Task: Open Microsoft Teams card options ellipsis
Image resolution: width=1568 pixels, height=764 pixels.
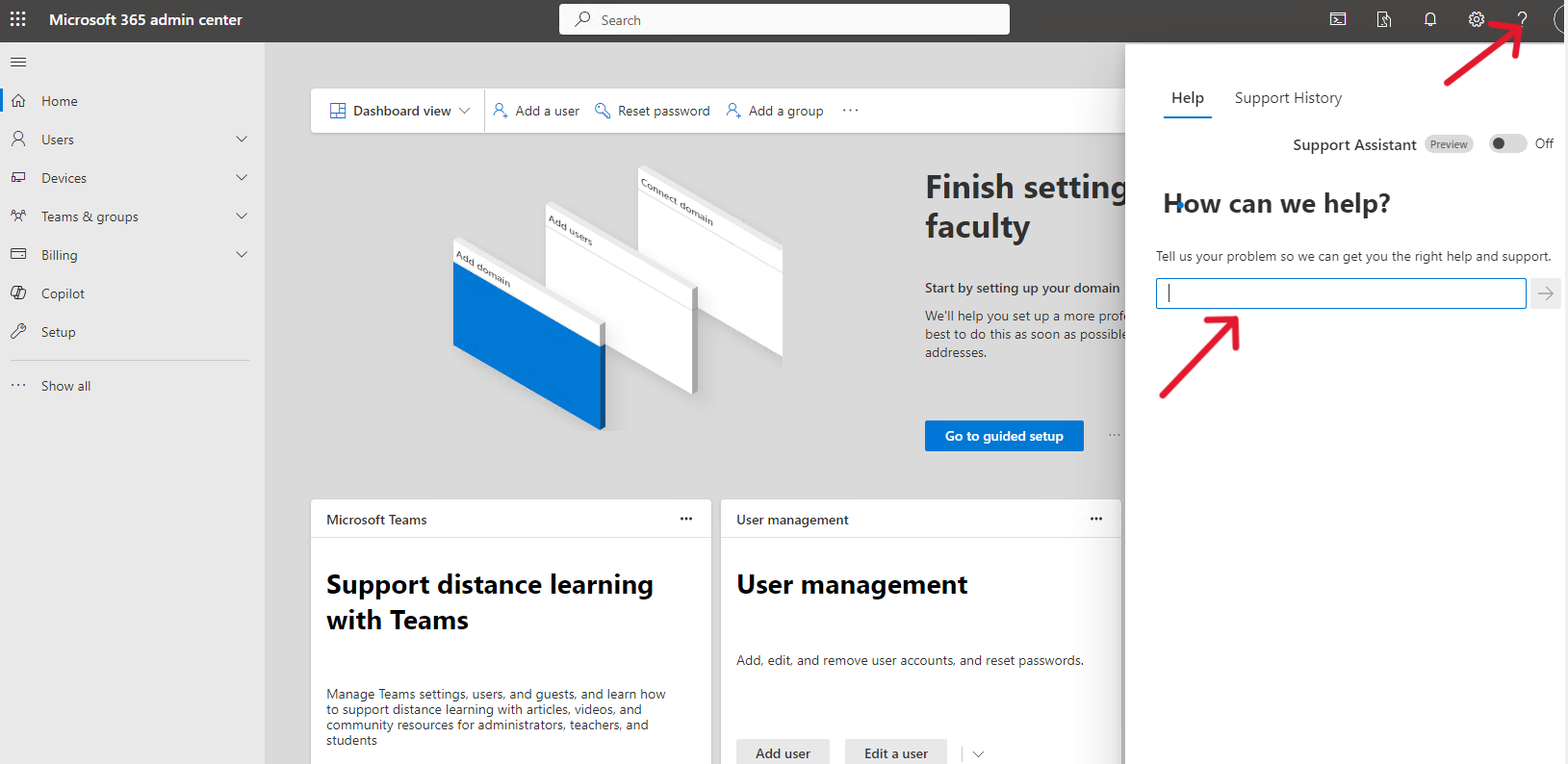Action: point(686,519)
